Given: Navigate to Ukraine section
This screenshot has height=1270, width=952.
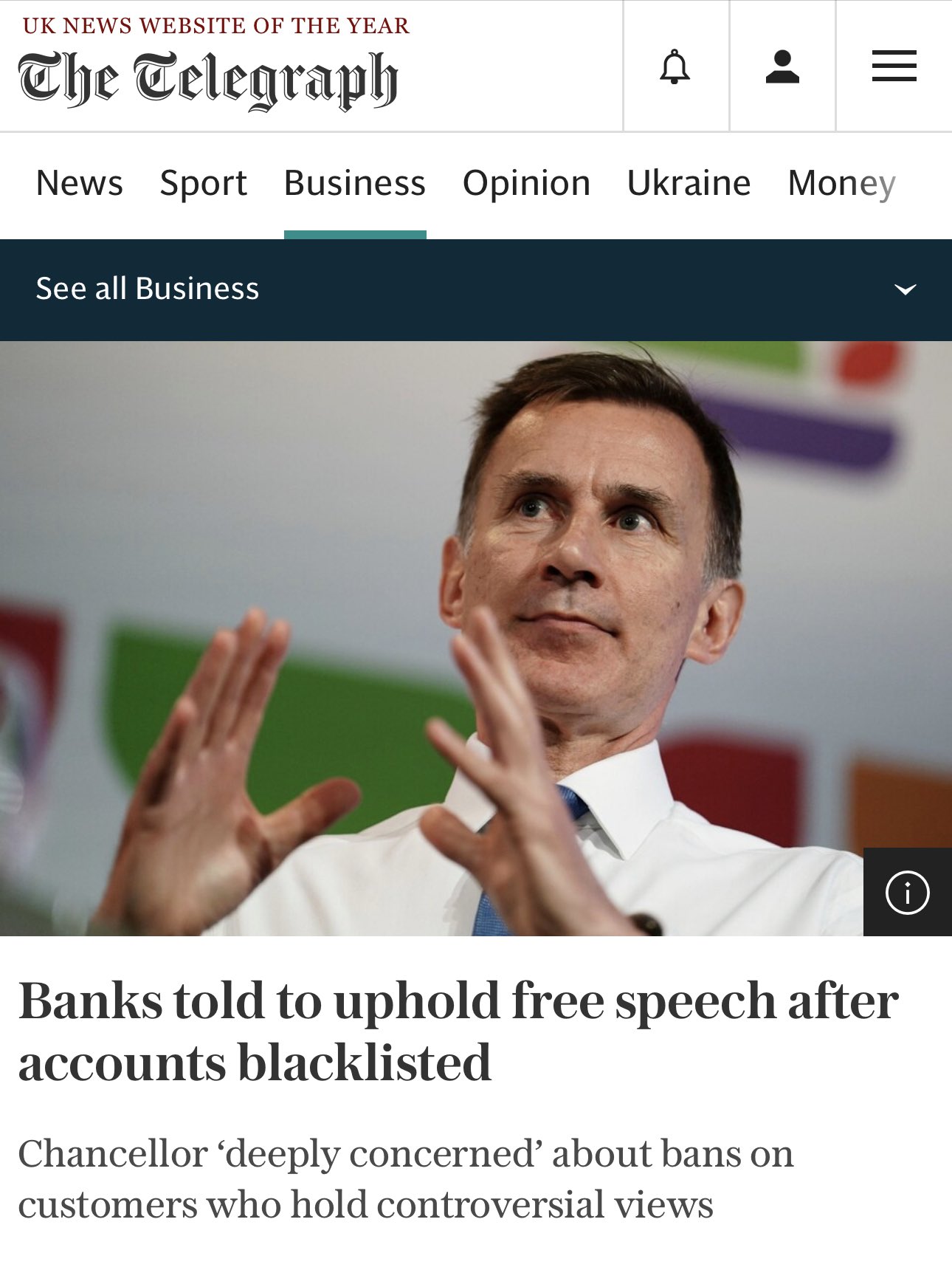Looking at the screenshot, I should (x=689, y=183).
